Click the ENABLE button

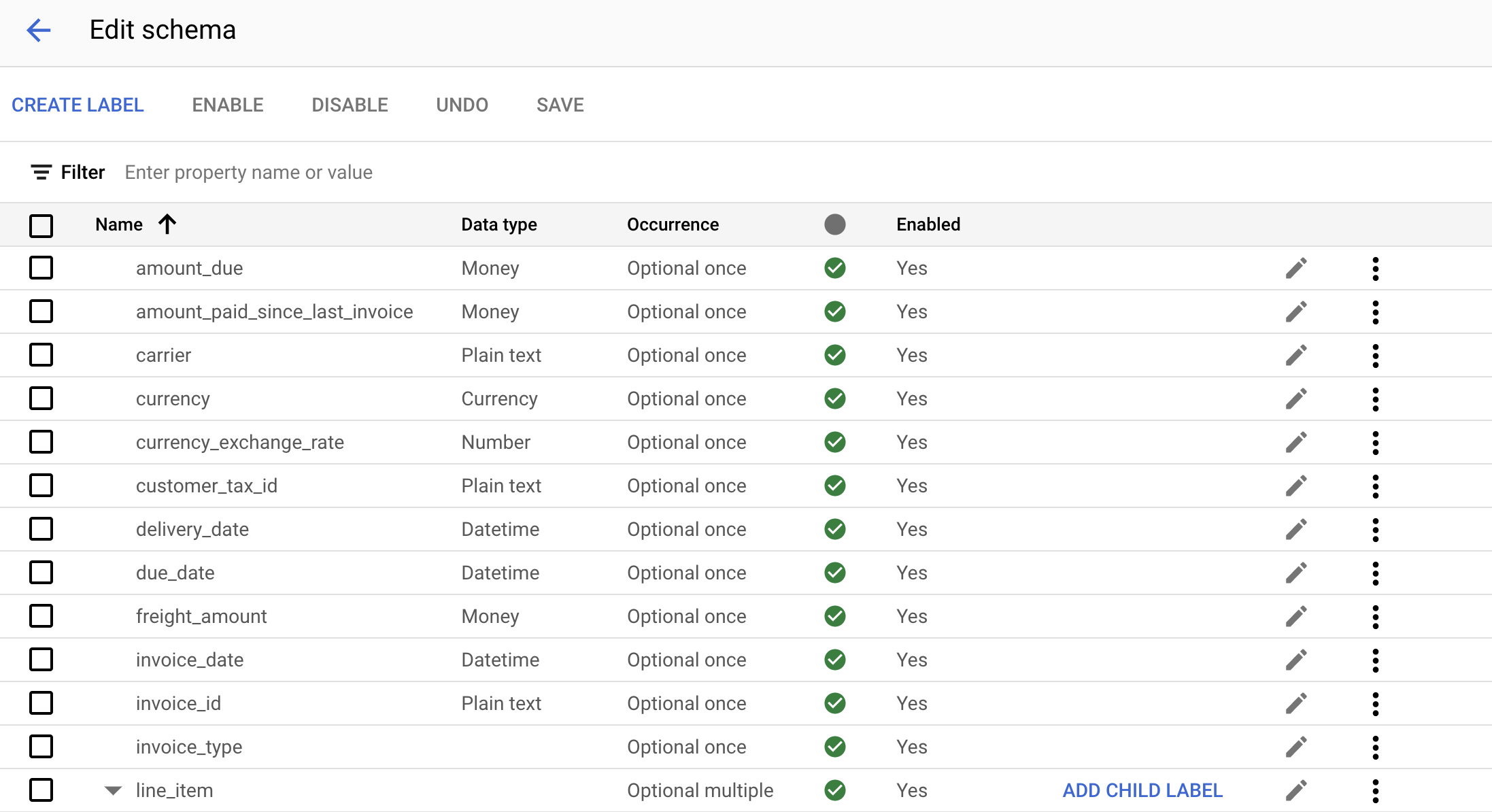[x=228, y=105]
